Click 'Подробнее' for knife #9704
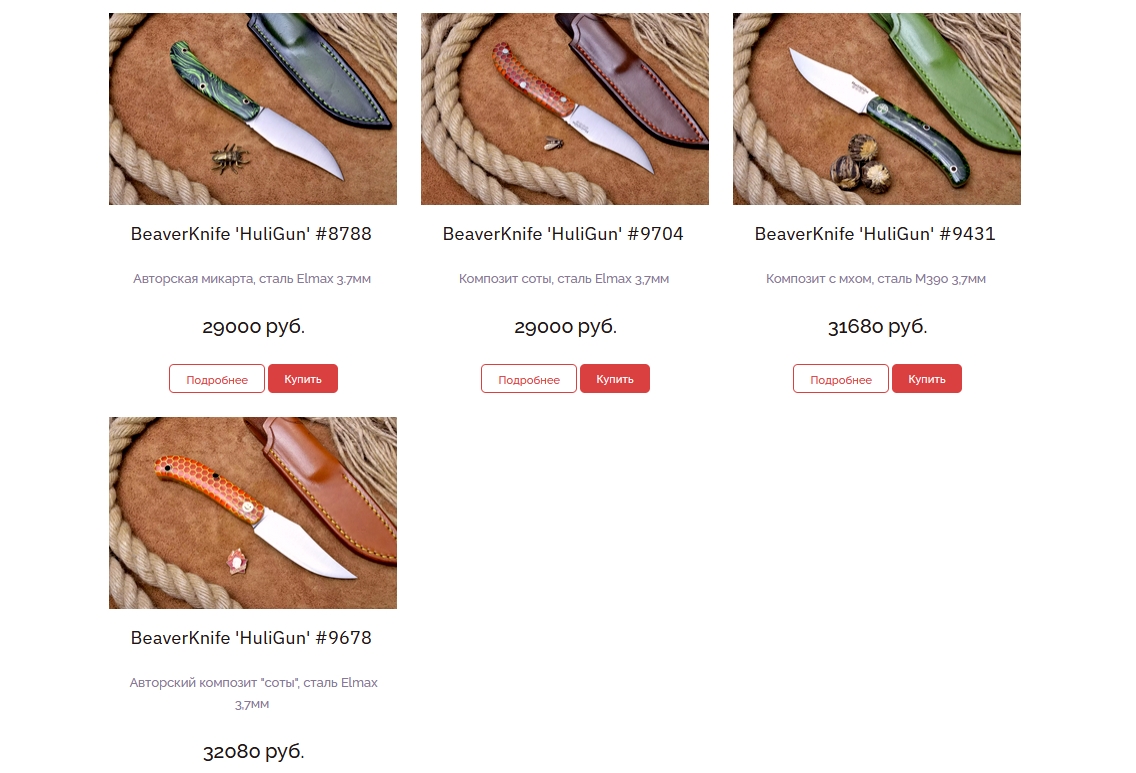 pos(529,379)
